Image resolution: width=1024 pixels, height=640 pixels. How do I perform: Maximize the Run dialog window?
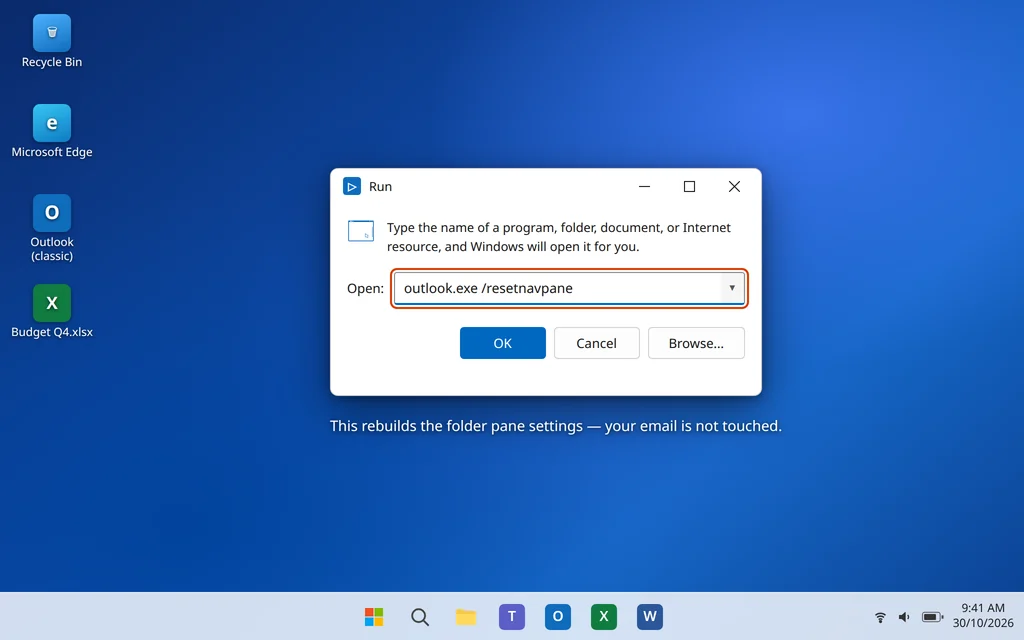[x=689, y=186]
